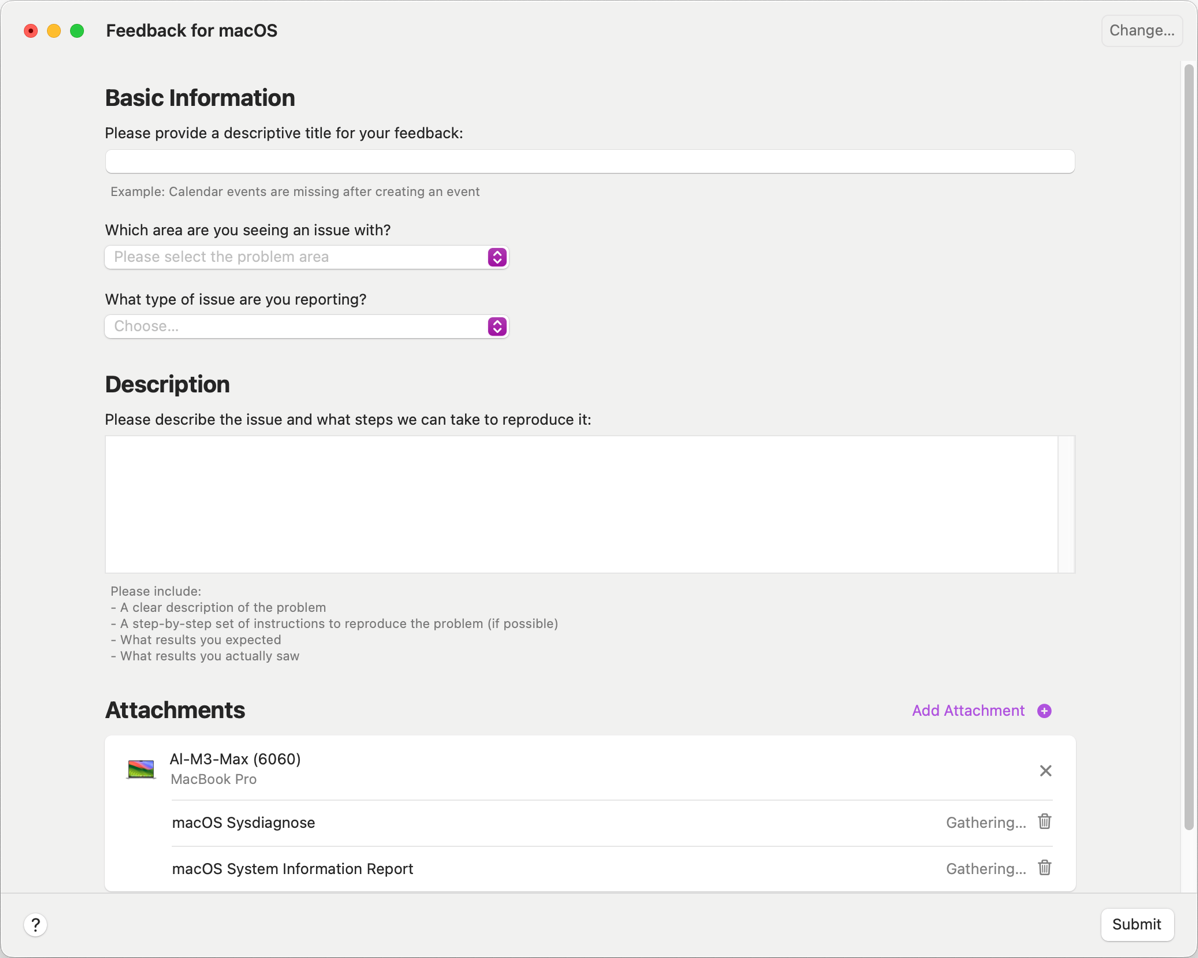Screen dimensions: 1198x958
Task: Open help with the question mark button
Action: [x=35, y=925]
